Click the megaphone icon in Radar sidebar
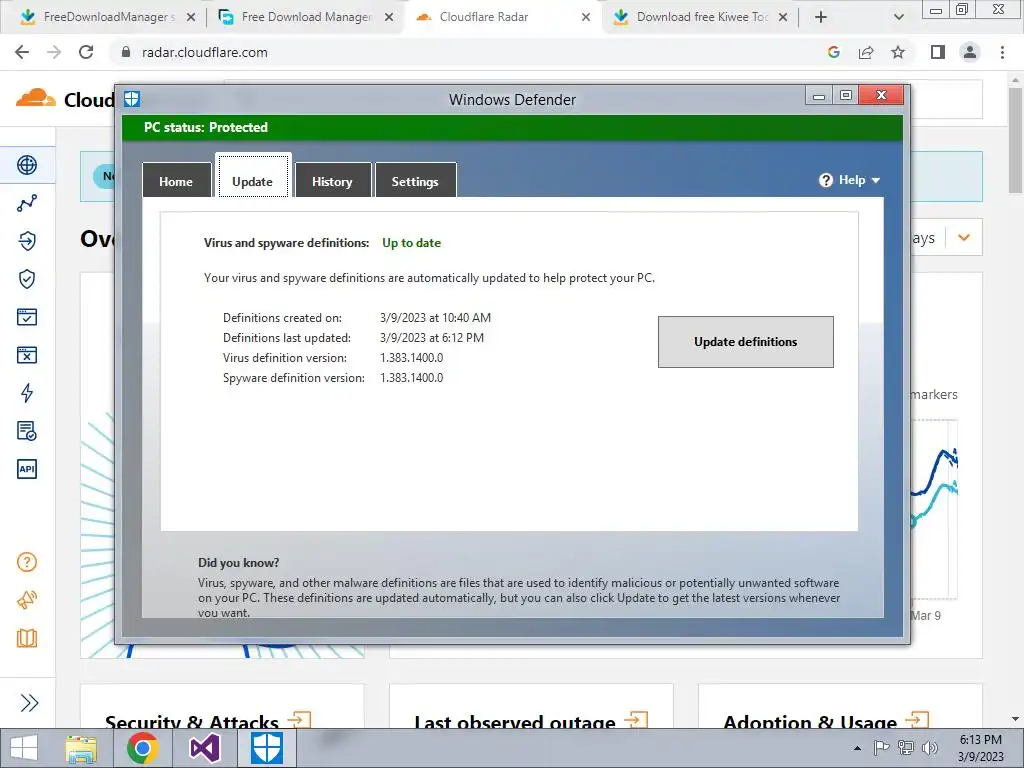1024x768 pixels. point(27,600)
